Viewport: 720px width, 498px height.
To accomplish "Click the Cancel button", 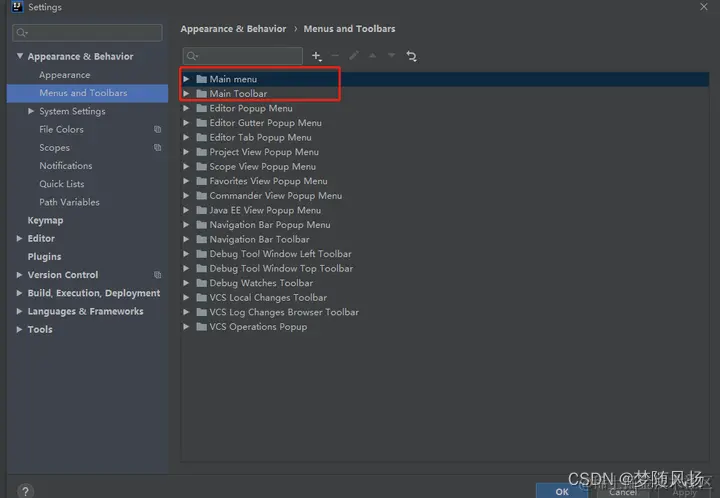I will tap(623, 492).
